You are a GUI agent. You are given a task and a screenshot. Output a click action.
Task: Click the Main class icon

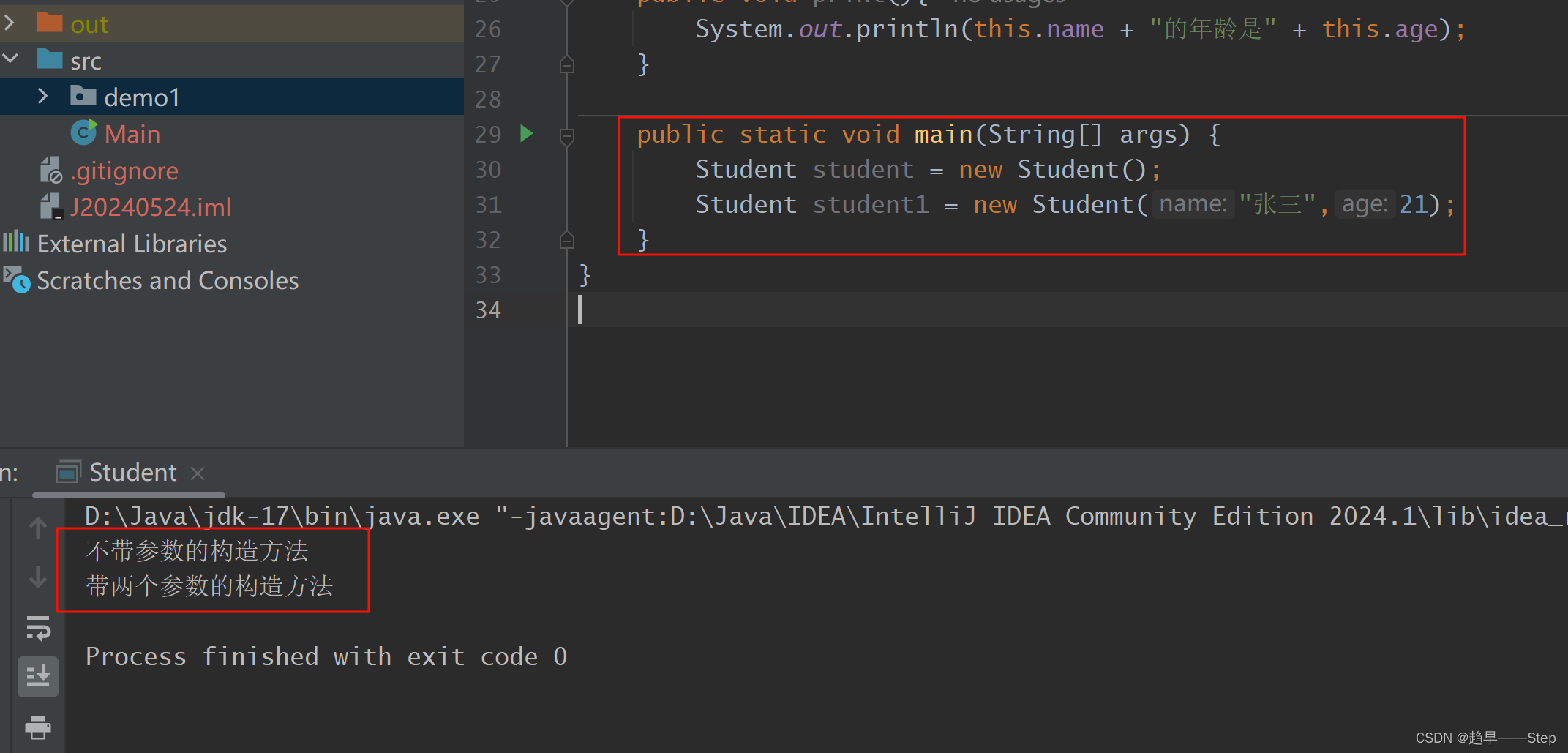(x=84, y=132)
